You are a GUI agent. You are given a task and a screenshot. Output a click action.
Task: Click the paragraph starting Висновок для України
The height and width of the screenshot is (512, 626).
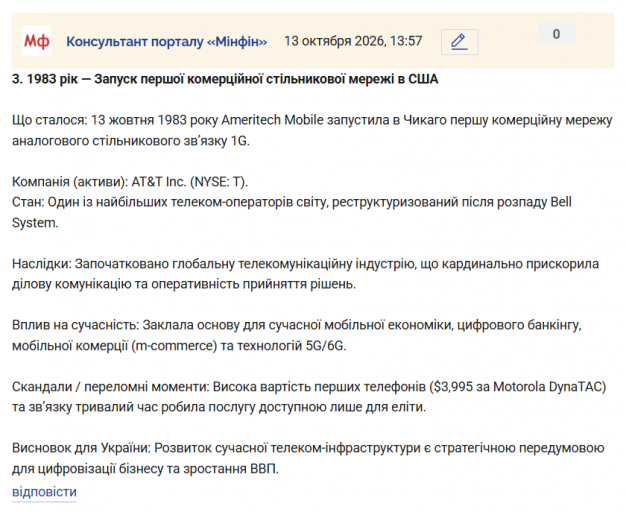[308, 458]
